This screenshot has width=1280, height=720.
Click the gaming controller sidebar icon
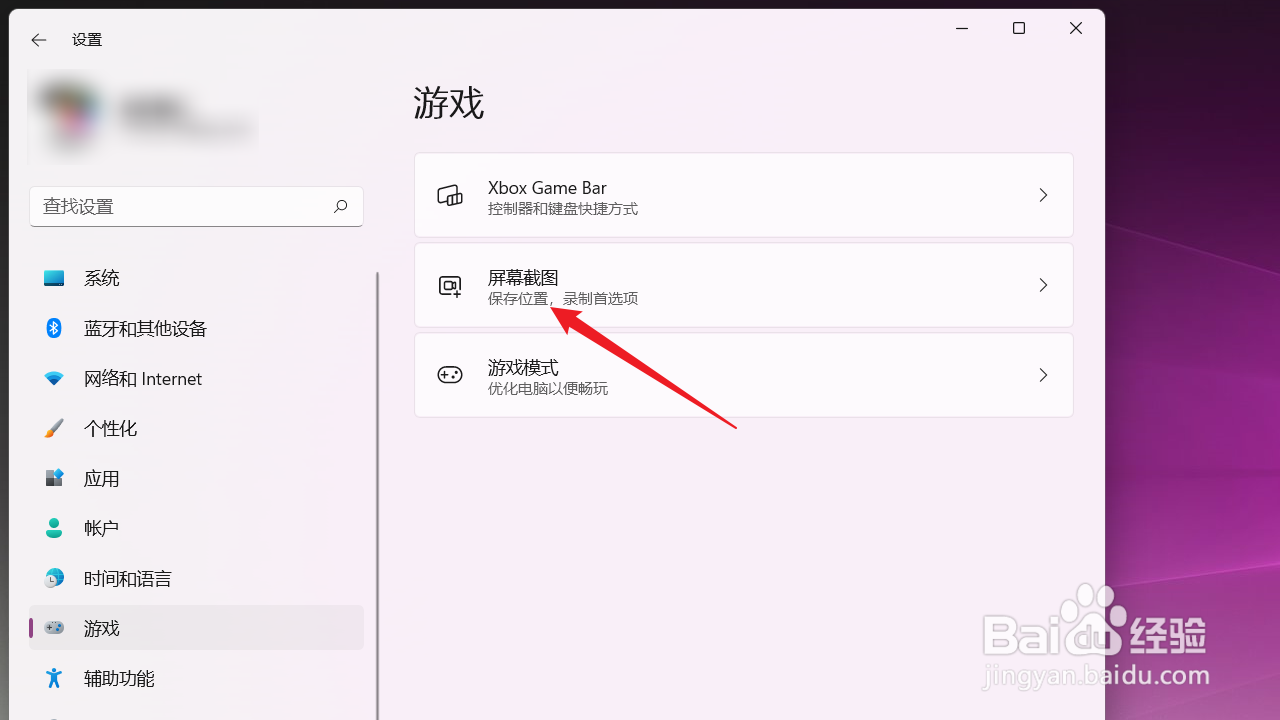(x=53, y=628)
